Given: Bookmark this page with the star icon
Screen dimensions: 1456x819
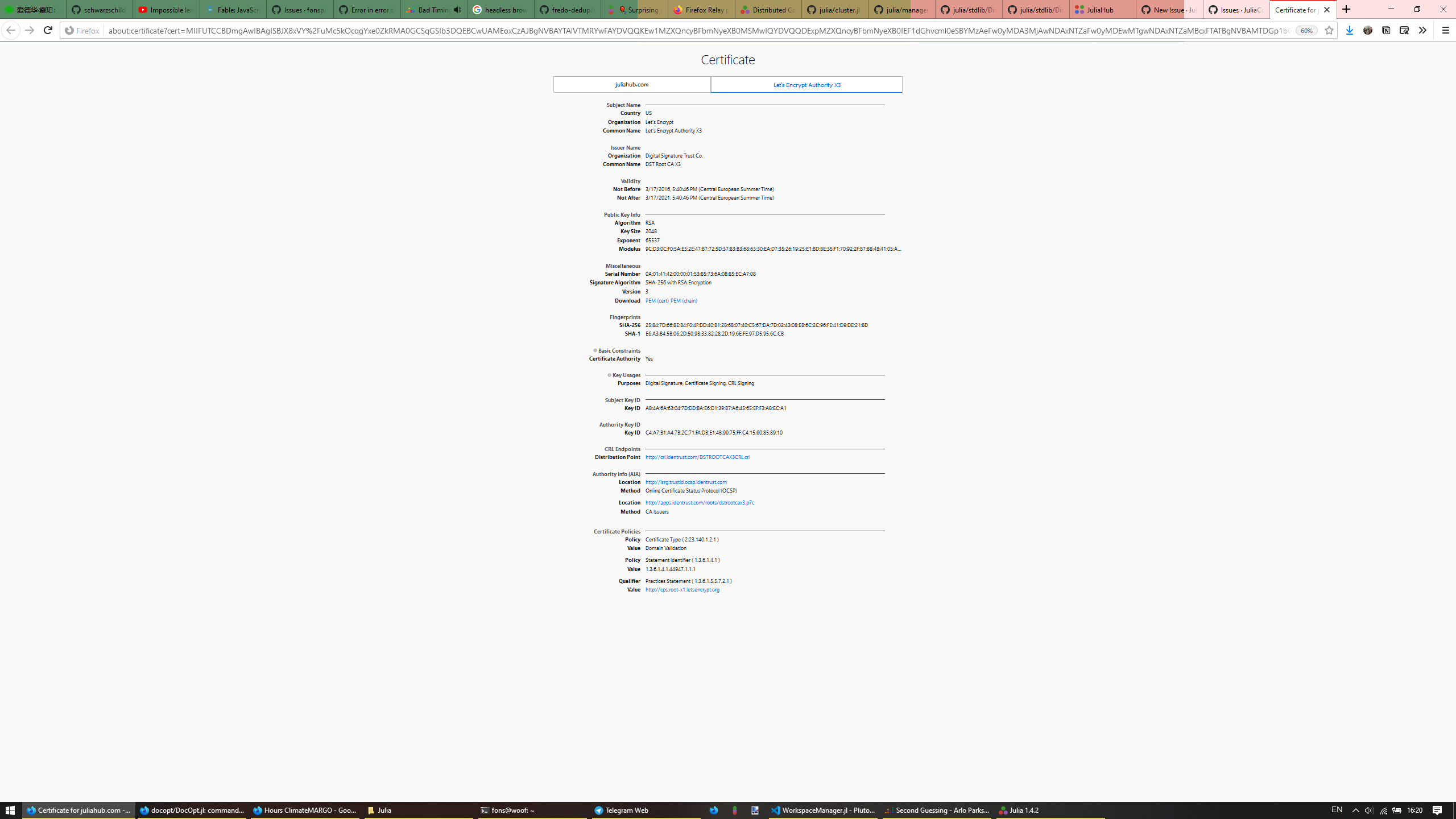Looking at the screenshot, I should point(1329,31).
